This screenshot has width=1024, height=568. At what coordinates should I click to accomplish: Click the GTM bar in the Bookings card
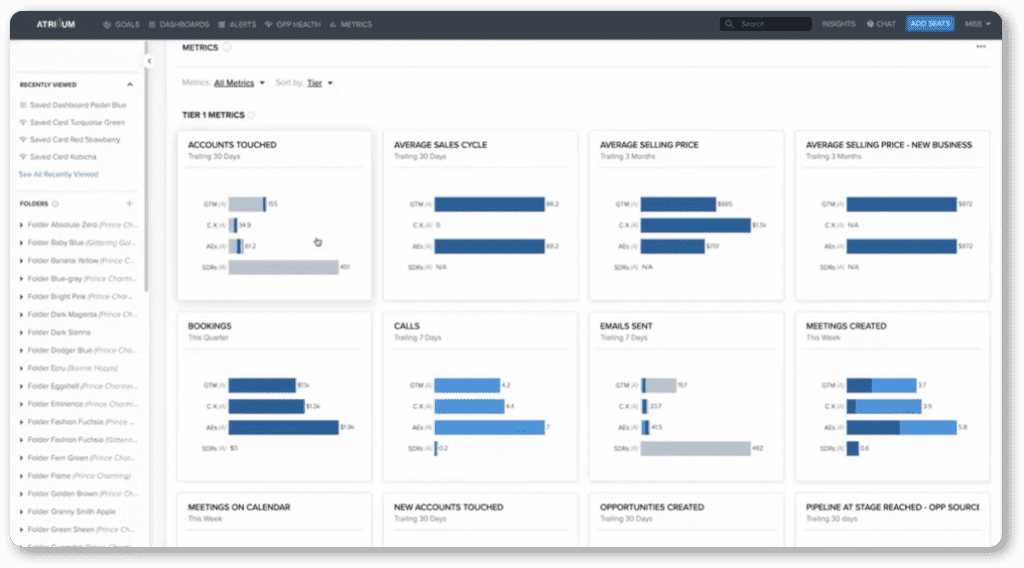pos(262,385)
